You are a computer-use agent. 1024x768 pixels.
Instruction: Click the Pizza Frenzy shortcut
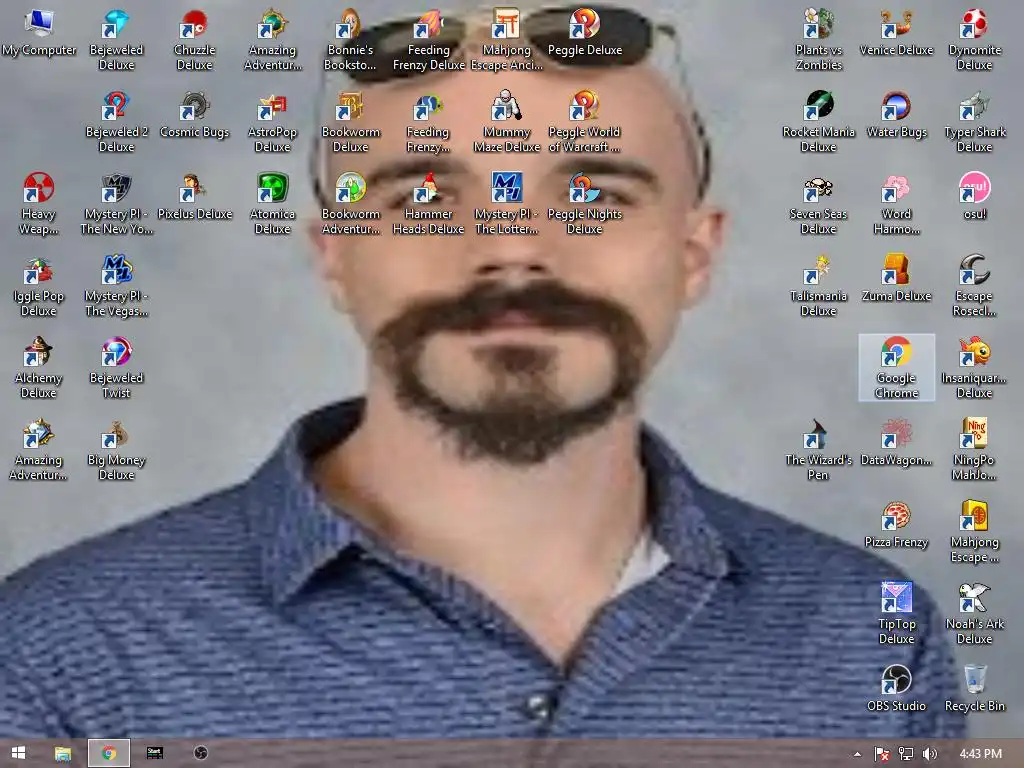896,525
